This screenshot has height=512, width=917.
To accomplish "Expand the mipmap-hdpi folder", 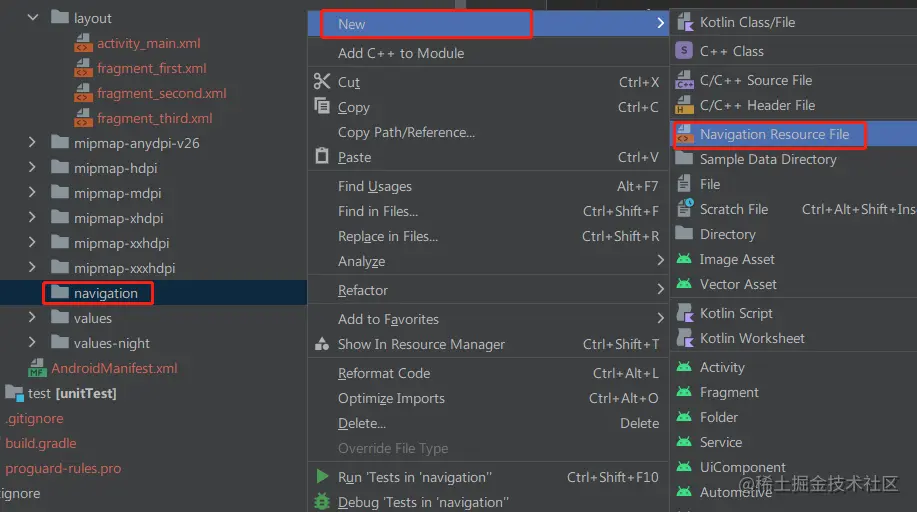I will coord(32,167).
